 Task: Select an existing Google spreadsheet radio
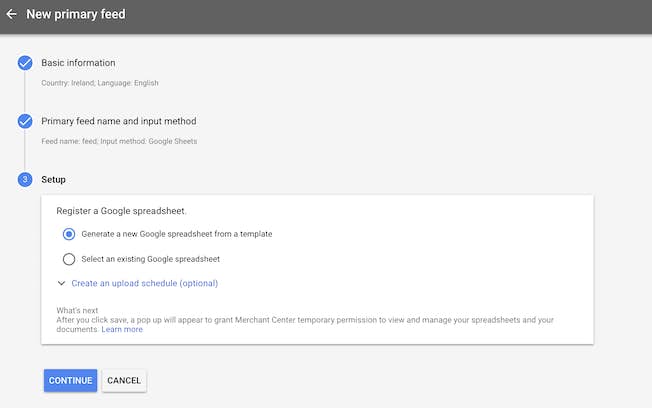(x=69, y=259)
